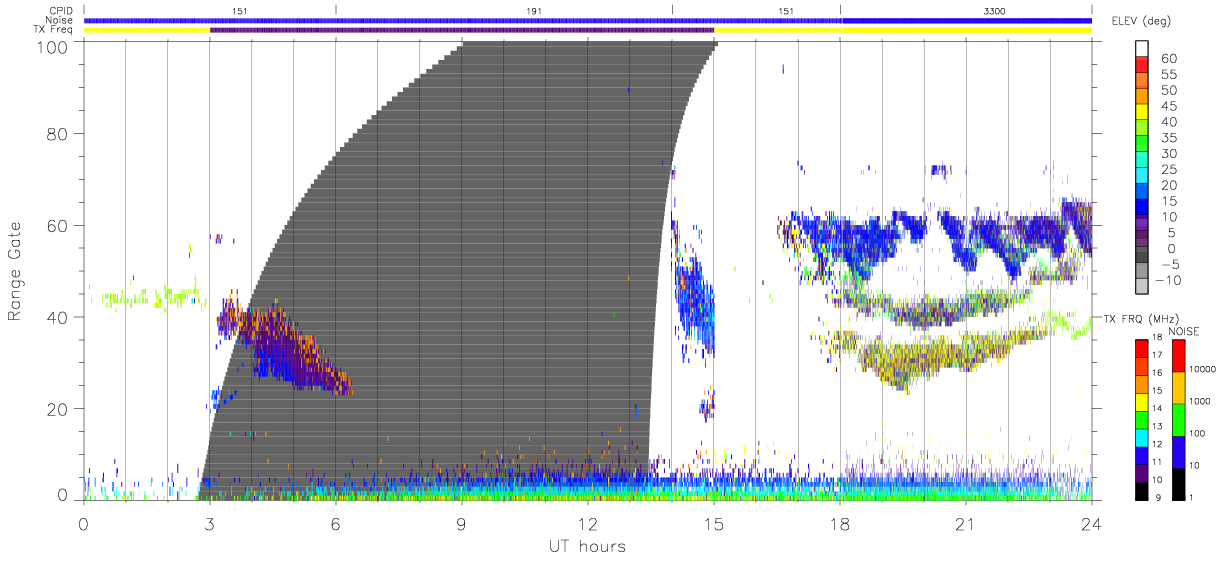Click the "-10" label on ELEV scale
This screenshot has height=567, width=1228.
coord(1167,280)
